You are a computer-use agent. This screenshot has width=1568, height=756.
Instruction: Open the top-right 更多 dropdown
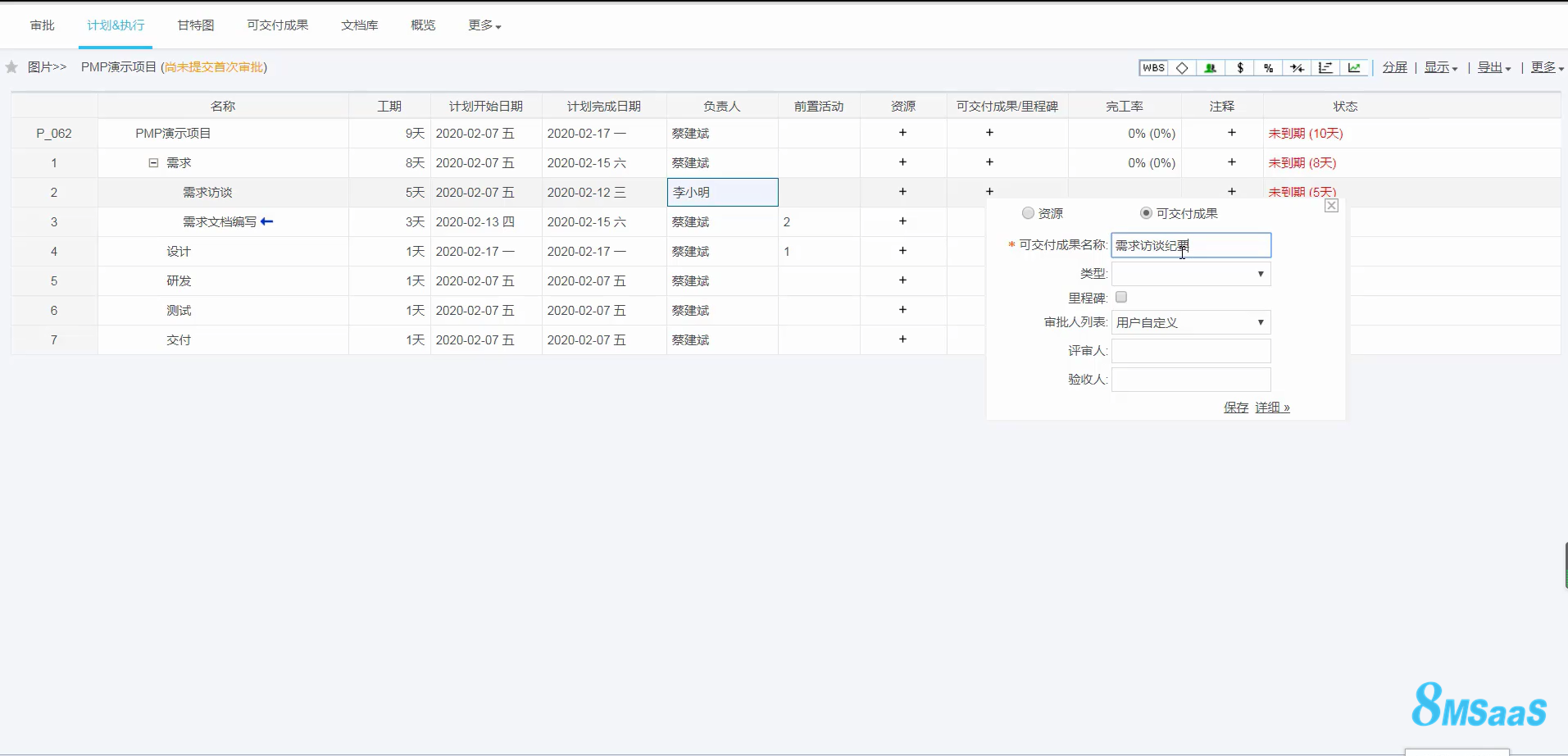click(x=1548, y=68)
